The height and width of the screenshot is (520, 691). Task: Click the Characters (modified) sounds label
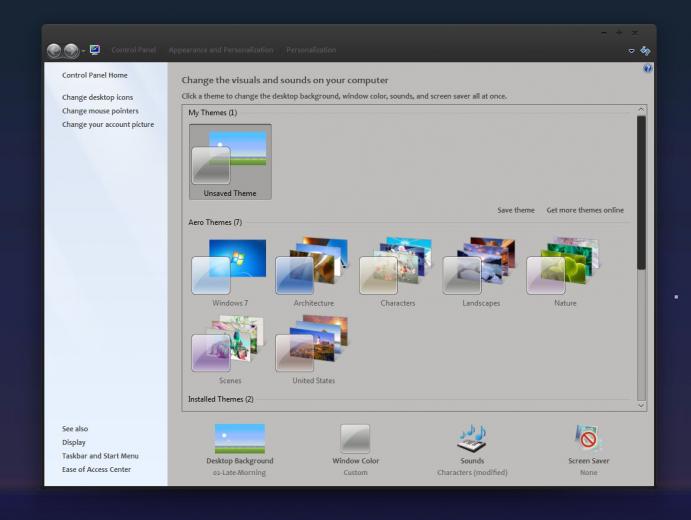tap(472, 472)
